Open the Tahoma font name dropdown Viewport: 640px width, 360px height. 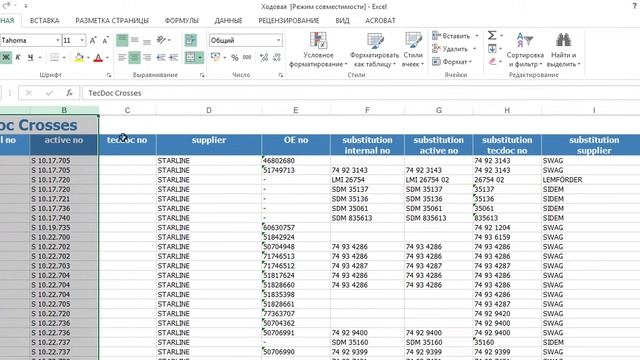(58, 40)
